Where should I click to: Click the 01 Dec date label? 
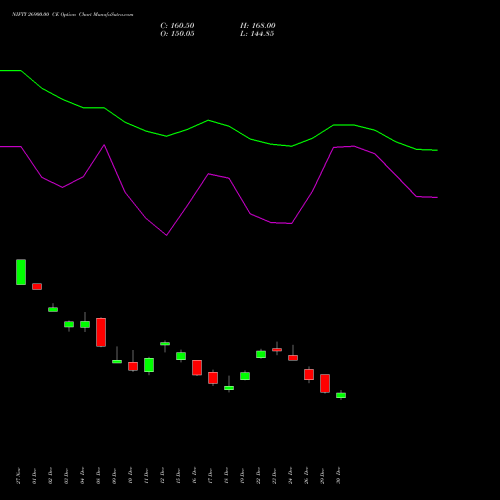[x=35, y=476]
